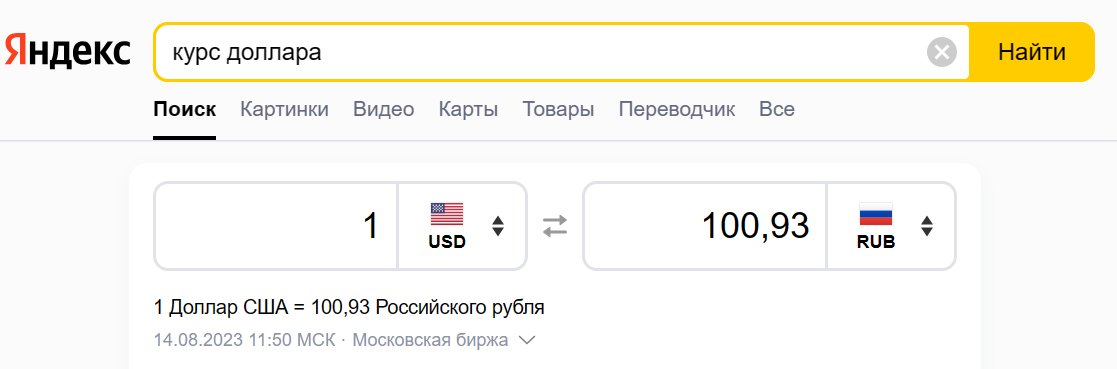Viewport: 1117px width, 369px height.
Task: Switch to the Картинки tab
Action: pos(284,110)
